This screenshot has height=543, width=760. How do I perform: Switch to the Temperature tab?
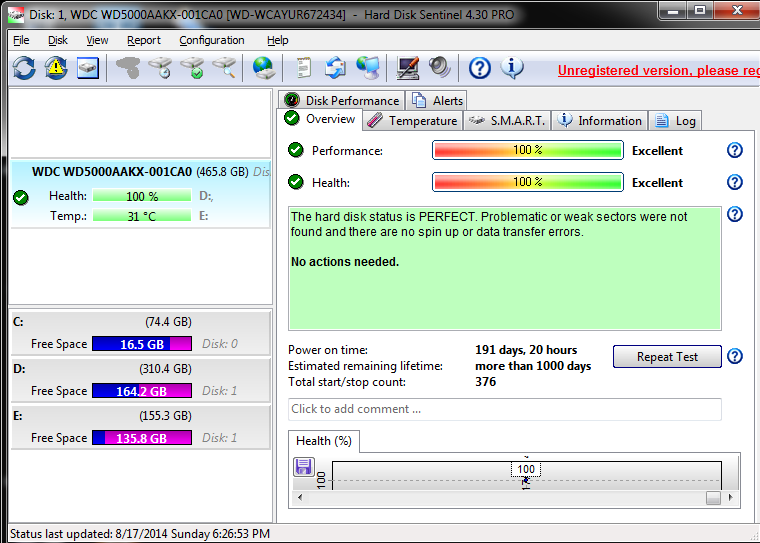412,121
